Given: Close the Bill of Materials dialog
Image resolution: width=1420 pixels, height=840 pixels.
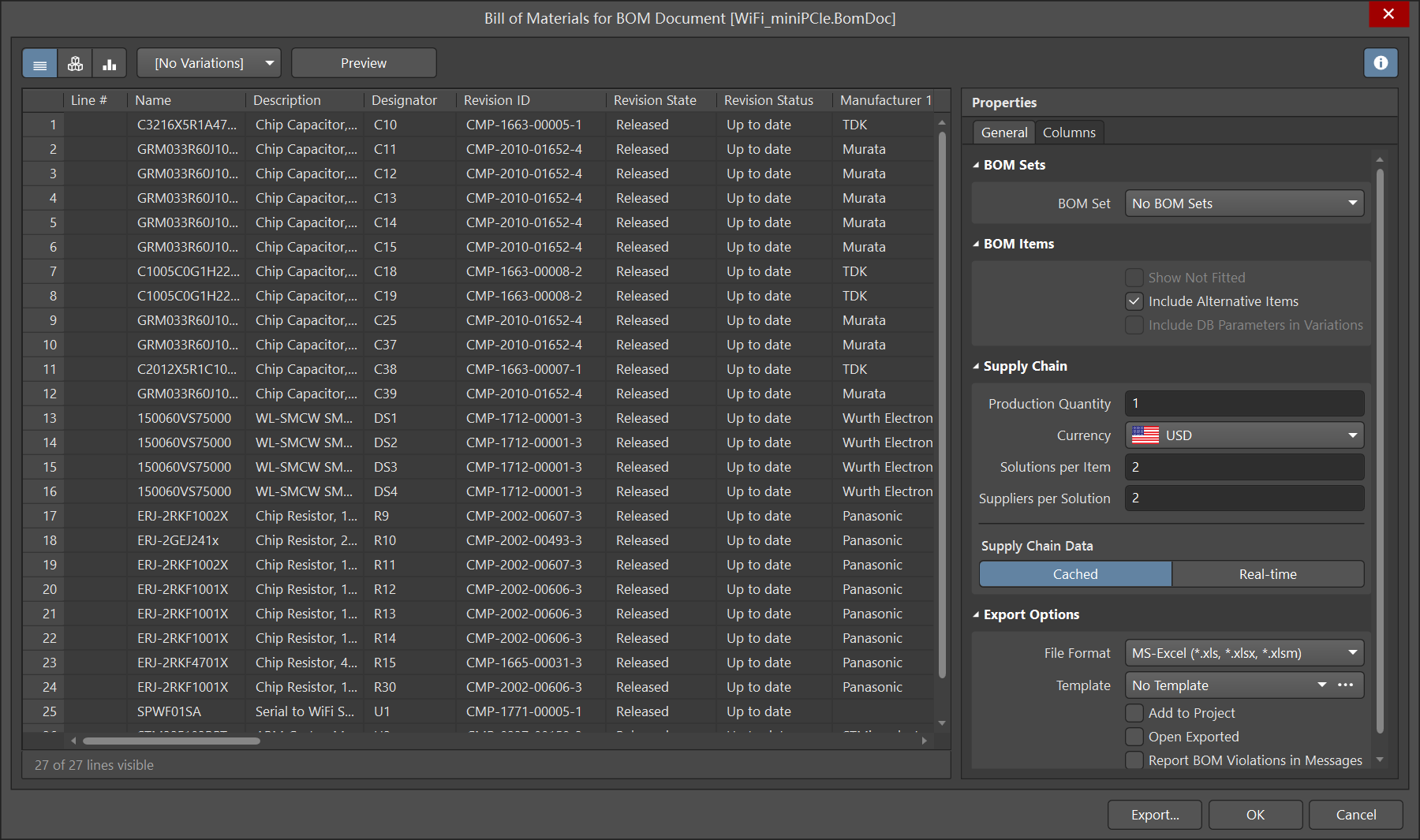Looking at the screenshot, I should pyautogui.click(x=1388, y=14).
